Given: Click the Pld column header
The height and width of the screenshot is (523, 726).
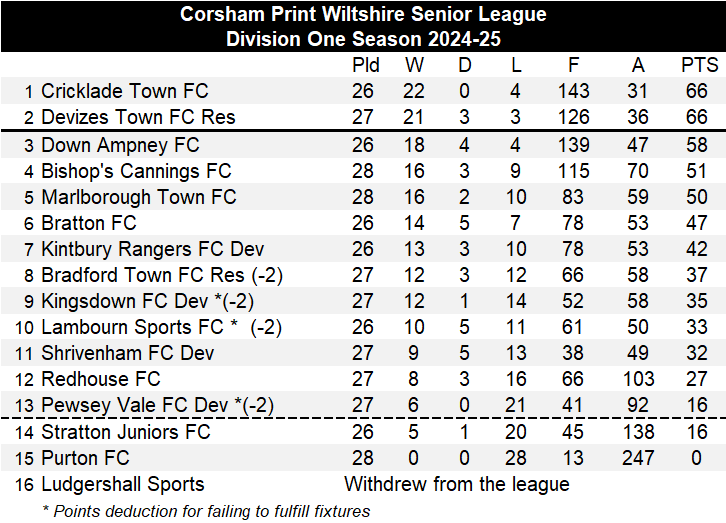Looking at the screenshot, I should [x=366, y=66].
